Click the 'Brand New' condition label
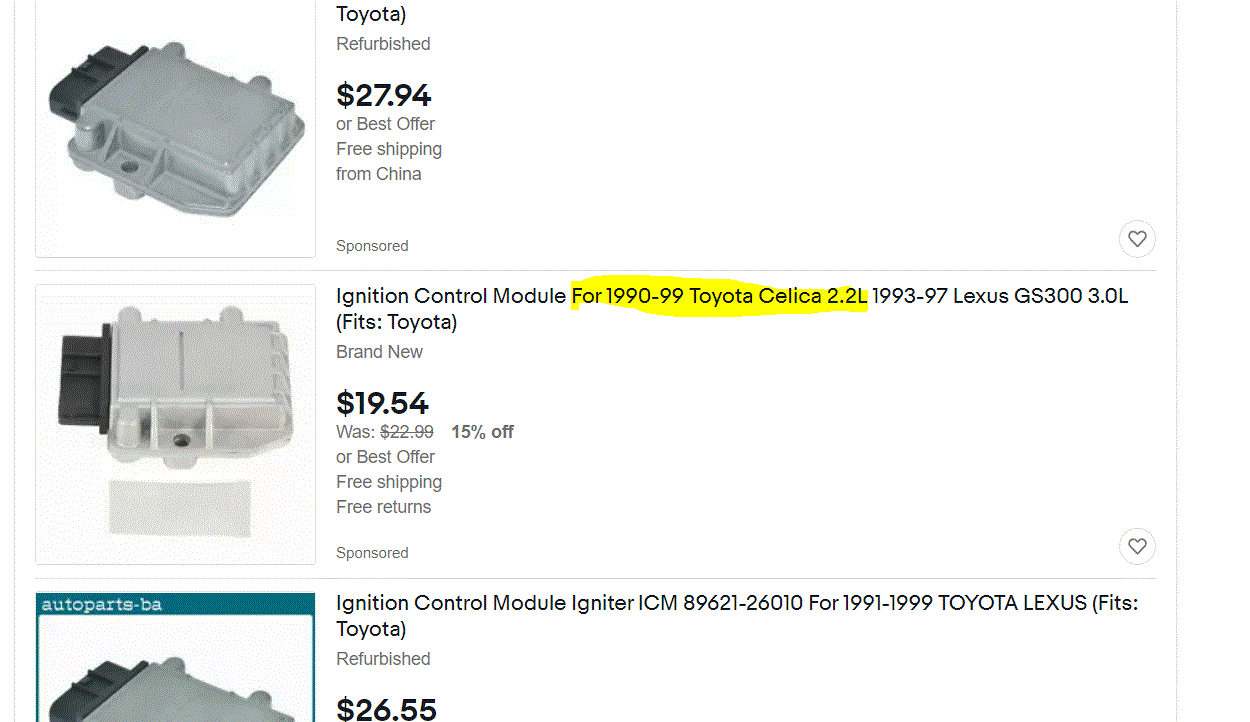Screen dimensions: 1250x722 [x=379, y=352]
